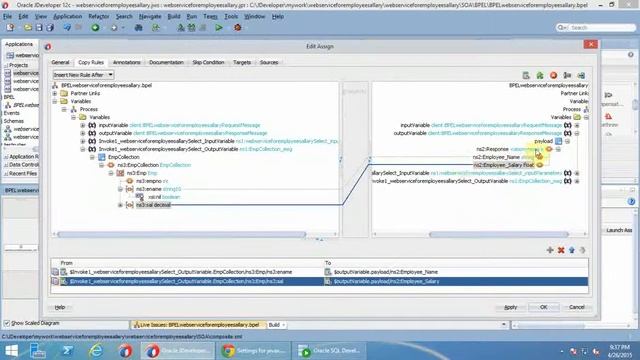
Task: Open the Tools menu
Action: [231, 16]
